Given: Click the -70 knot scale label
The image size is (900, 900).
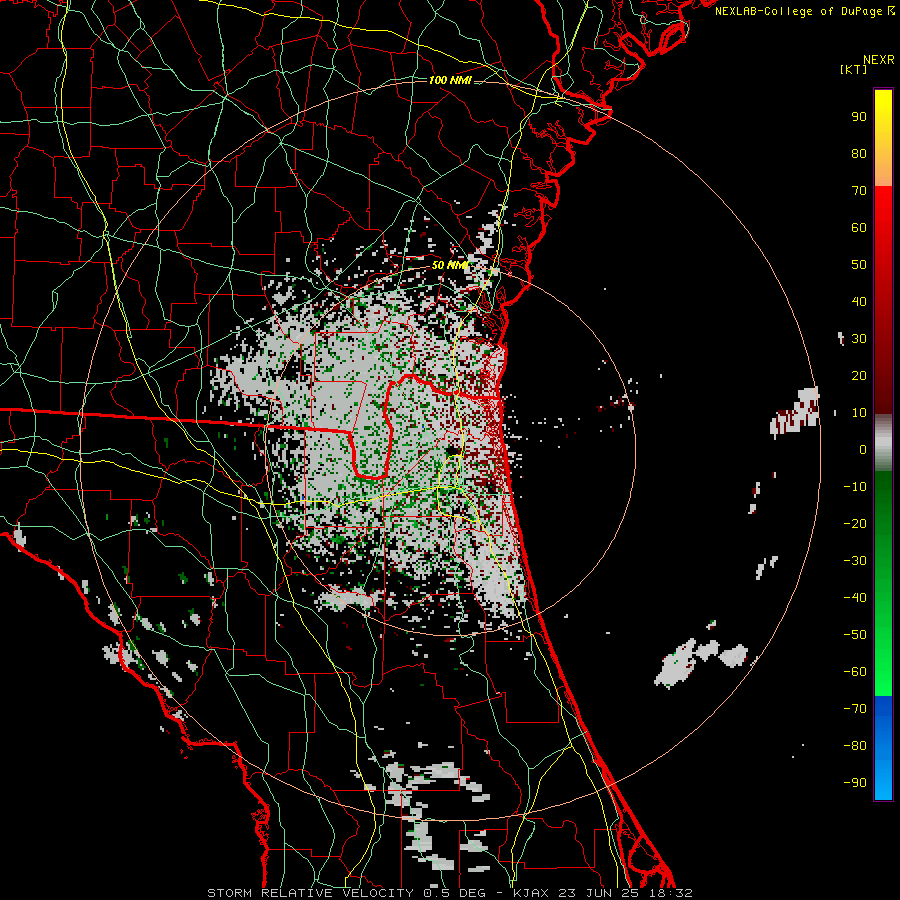Looking at the screenshot, I should tap(855, 709).
